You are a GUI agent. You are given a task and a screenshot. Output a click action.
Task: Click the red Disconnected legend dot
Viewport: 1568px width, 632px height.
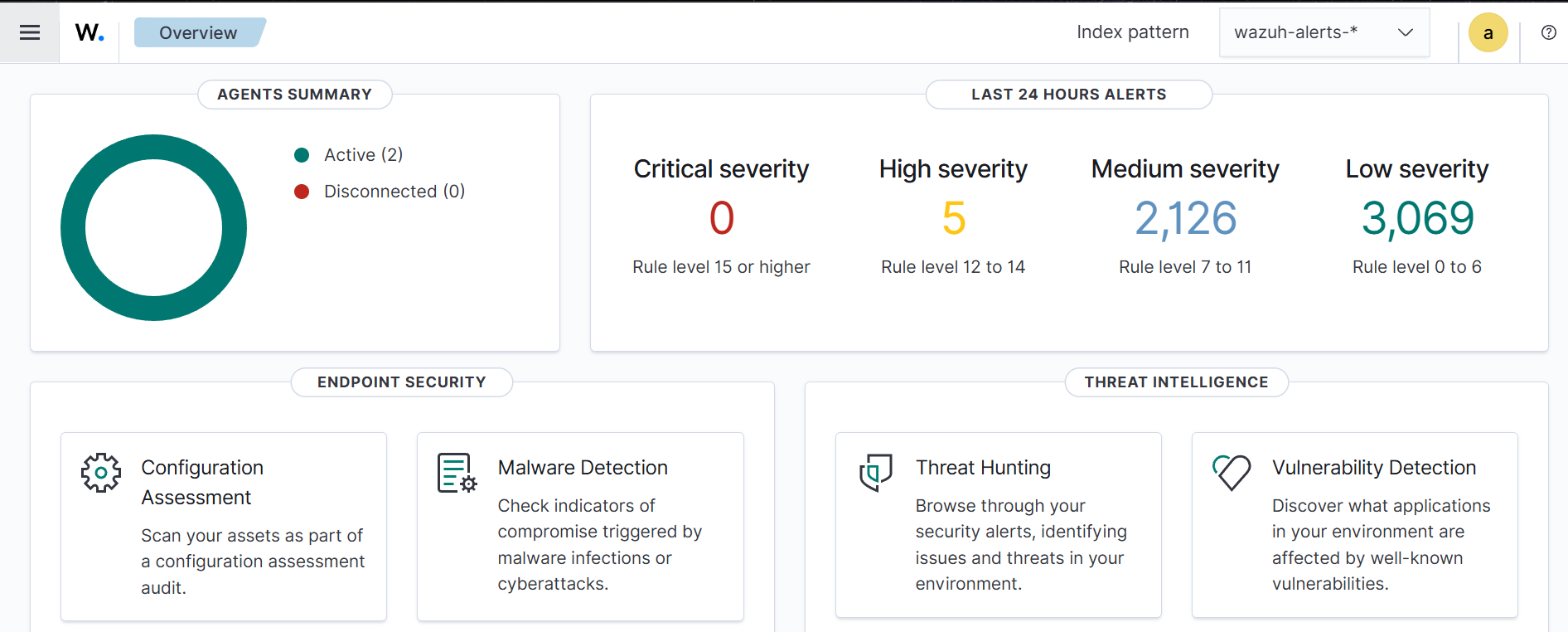[x=302, y=192]
